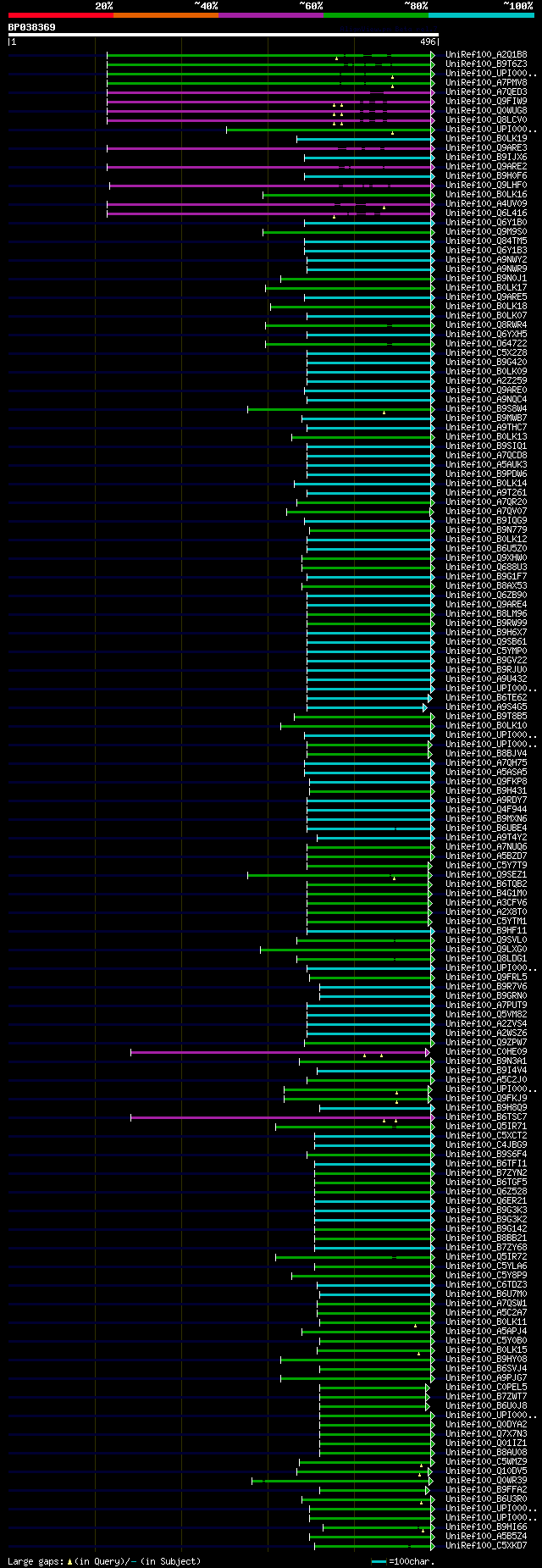Viewport: 542px width, 1568px height.
Task: Select label UniRef100_Q5IR72
Action: click(486, 1257)
